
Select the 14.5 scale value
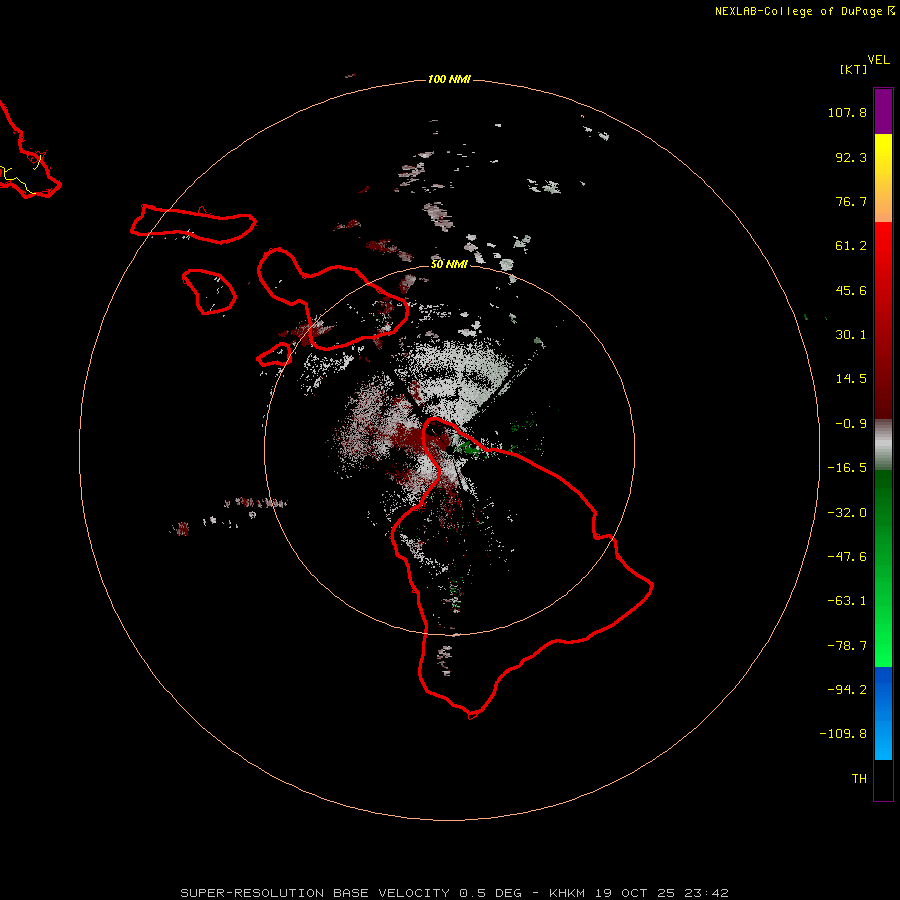pos(851,379)
